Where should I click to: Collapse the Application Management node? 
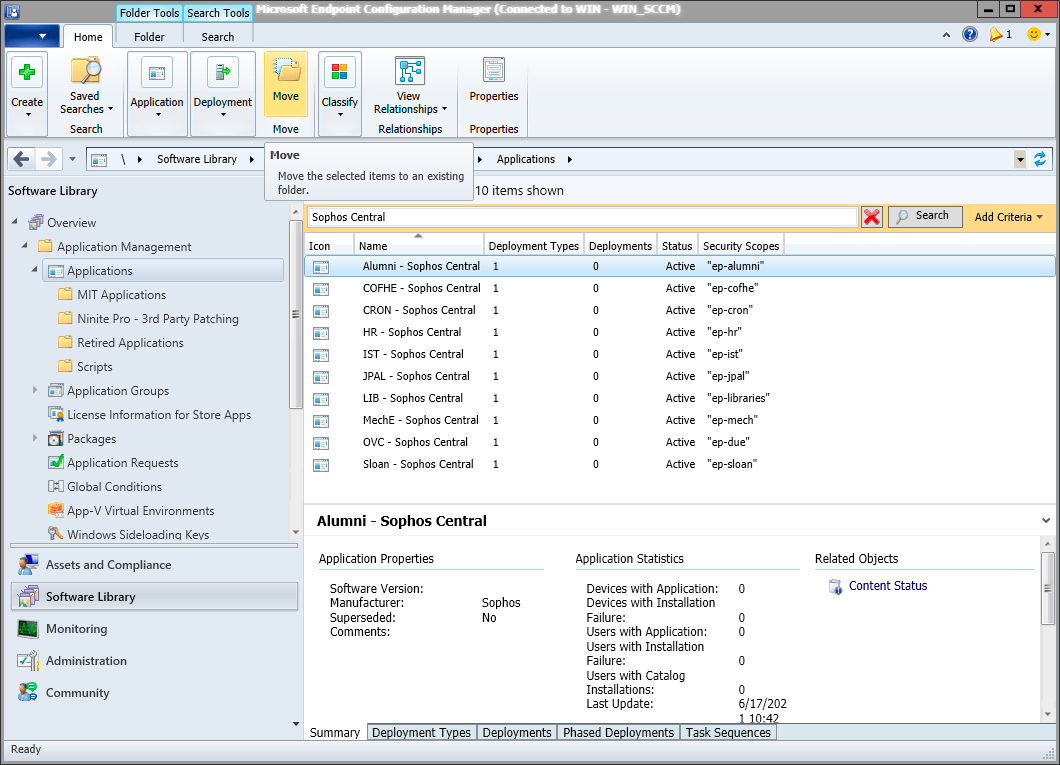pyautogui.click(x=25, y=245)
